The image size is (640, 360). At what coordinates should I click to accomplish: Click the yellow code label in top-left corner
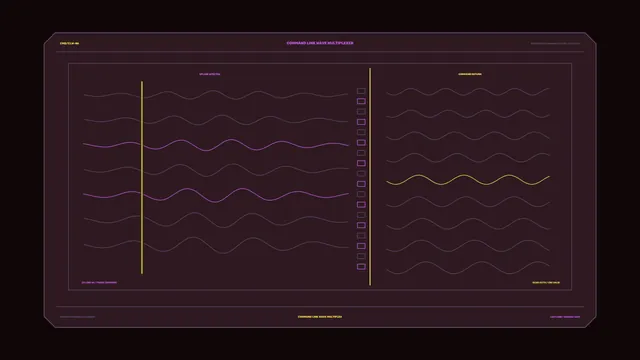point(69,43)
